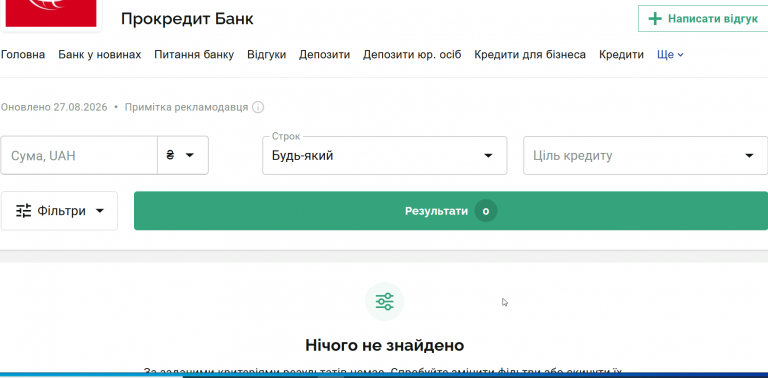Image resolution: width=768 pixels, height=378 pixels.
Task: Open the 'Головна' tab
Action: click(23, 54)
